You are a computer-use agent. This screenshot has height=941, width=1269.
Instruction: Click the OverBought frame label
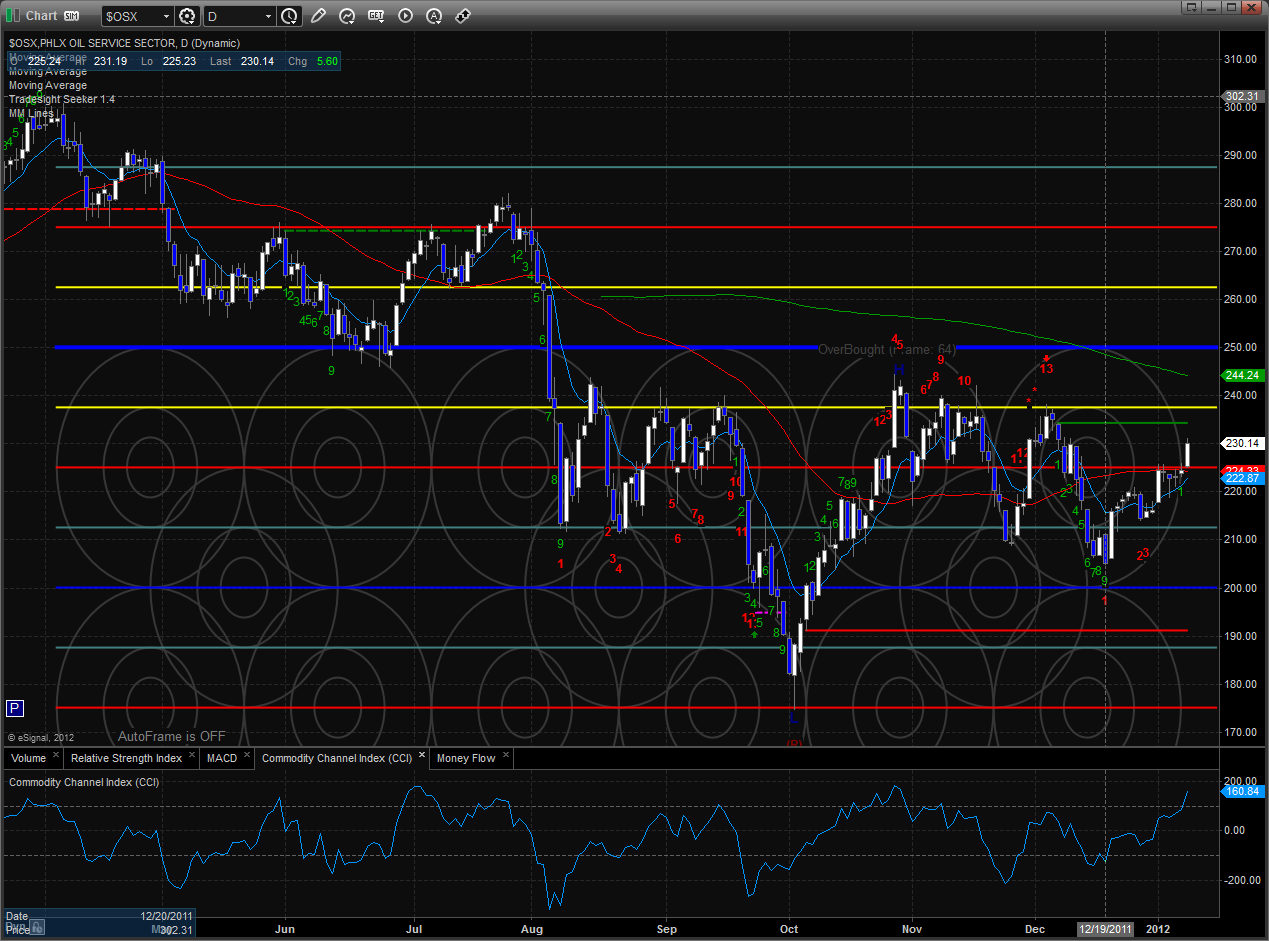(x=887, y=349)
